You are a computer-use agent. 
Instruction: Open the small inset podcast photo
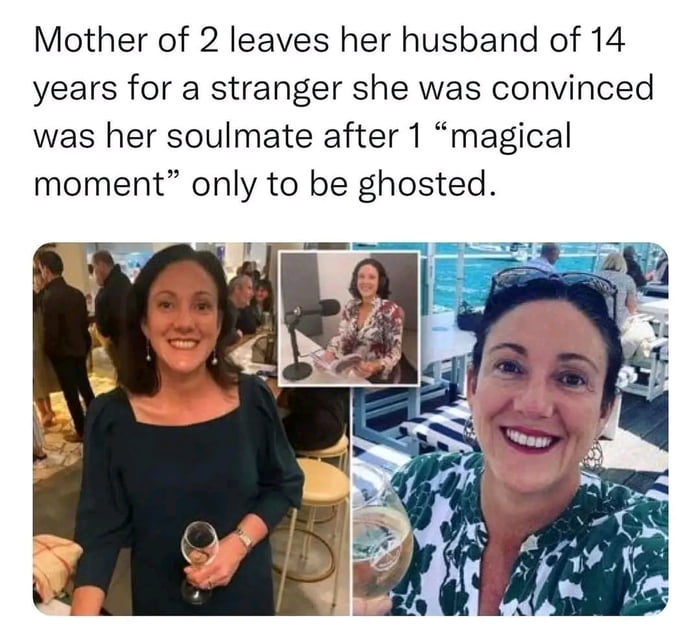point(349,318)
